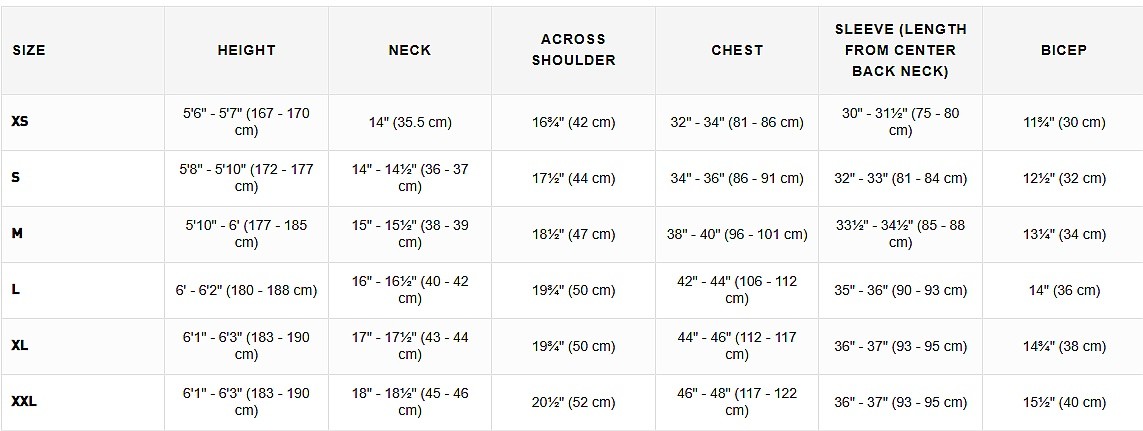Click the L size row label
1143x431 pixels.
coord(16,290)
